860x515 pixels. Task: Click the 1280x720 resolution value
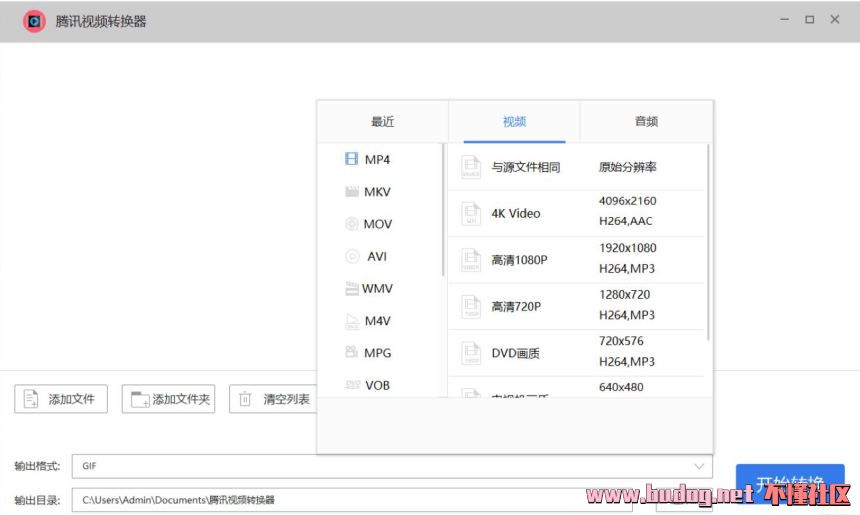tap(624, 295)
